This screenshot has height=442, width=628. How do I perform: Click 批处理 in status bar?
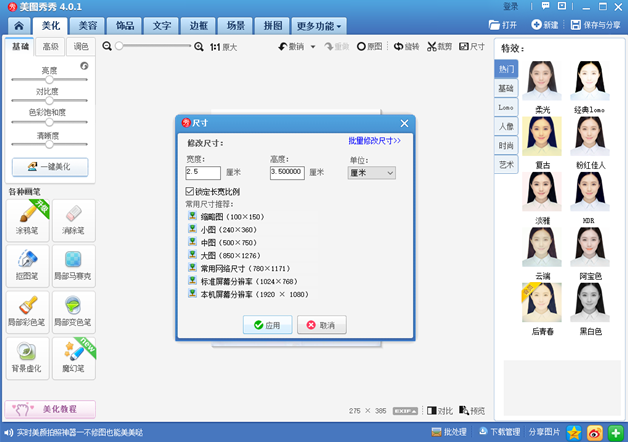(449, 432)
